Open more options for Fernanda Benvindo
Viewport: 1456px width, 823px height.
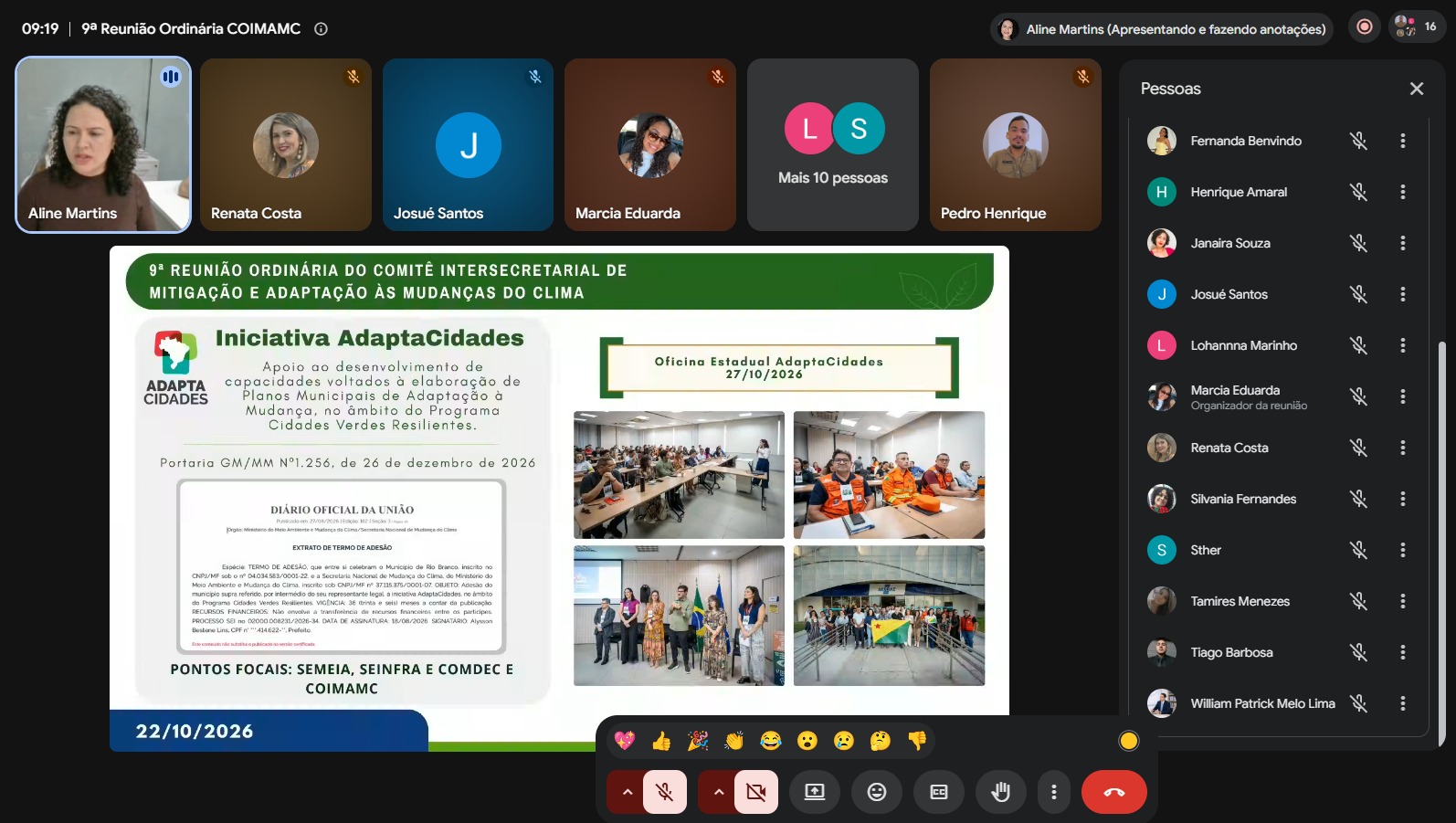coord(1403,141)
